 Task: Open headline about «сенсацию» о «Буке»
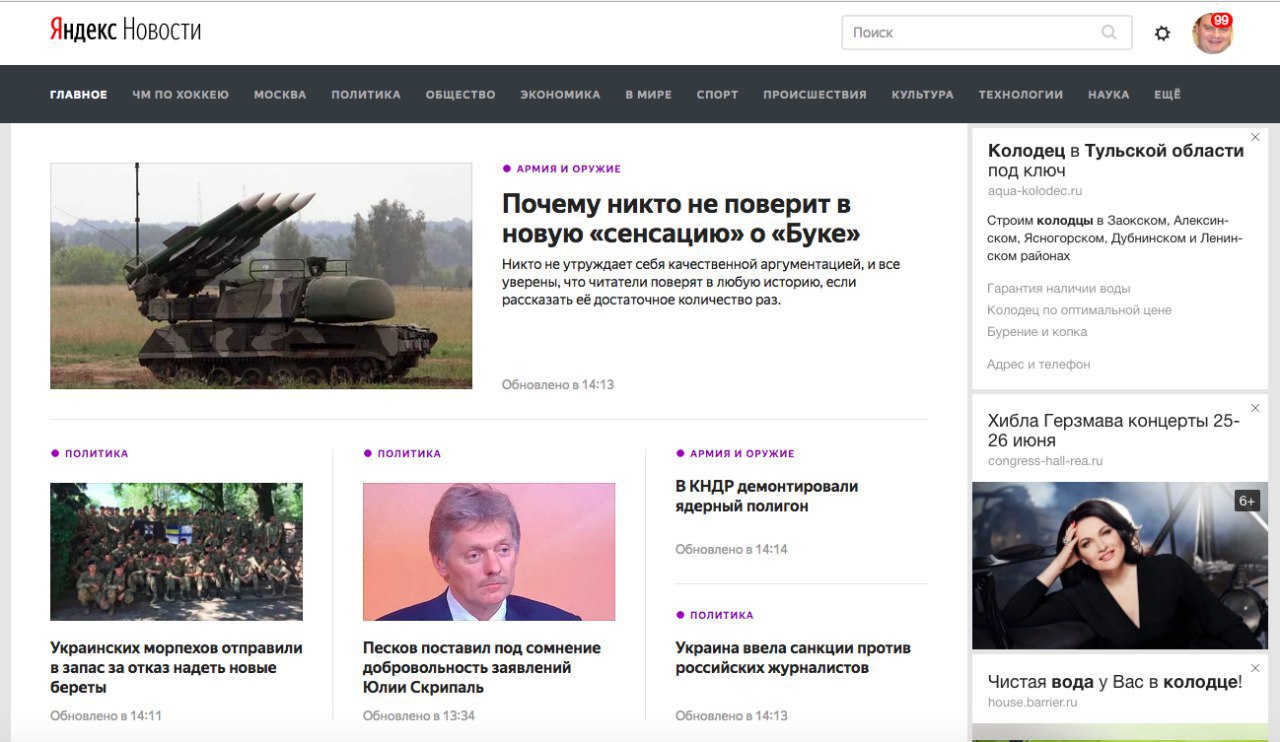(x=681, y=219)
